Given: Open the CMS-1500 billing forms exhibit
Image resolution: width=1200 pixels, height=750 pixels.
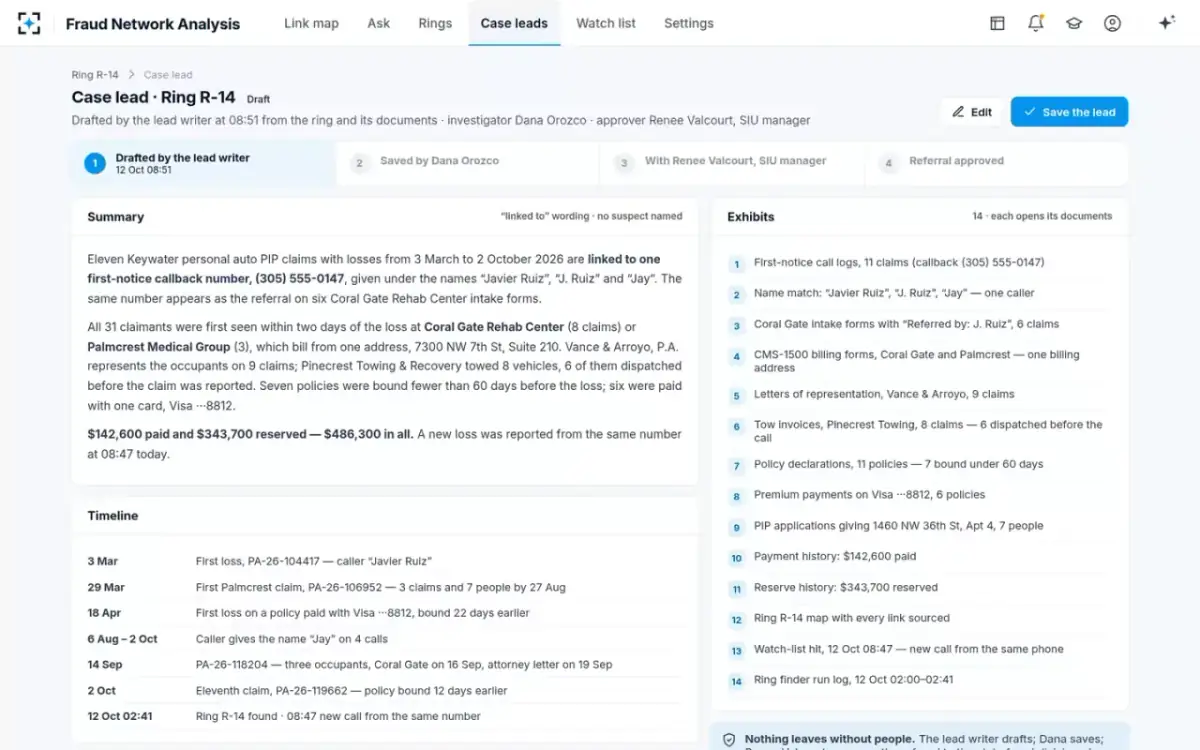Looking at the screenshot, I should tap(920, 361).
